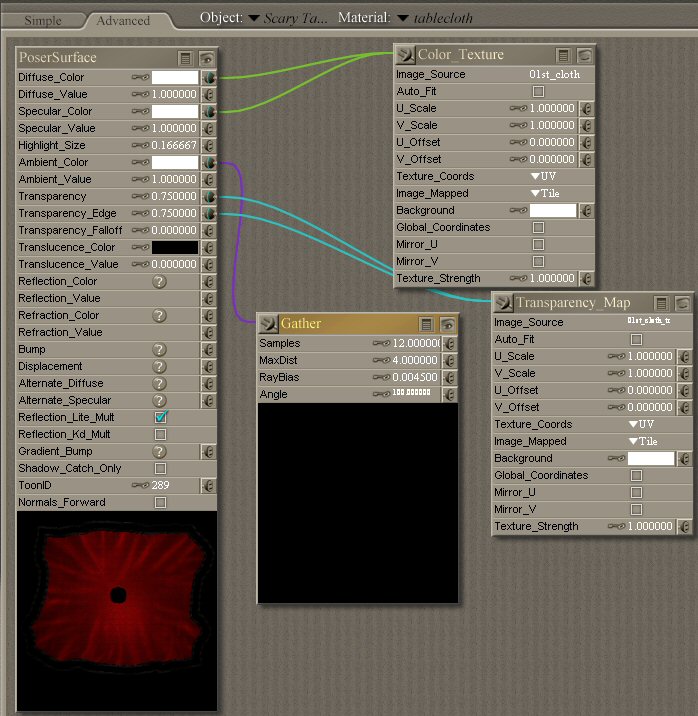Click the ToonID key icon
Viewport: 698px width, 716px height.
click(x=140, y=485)
